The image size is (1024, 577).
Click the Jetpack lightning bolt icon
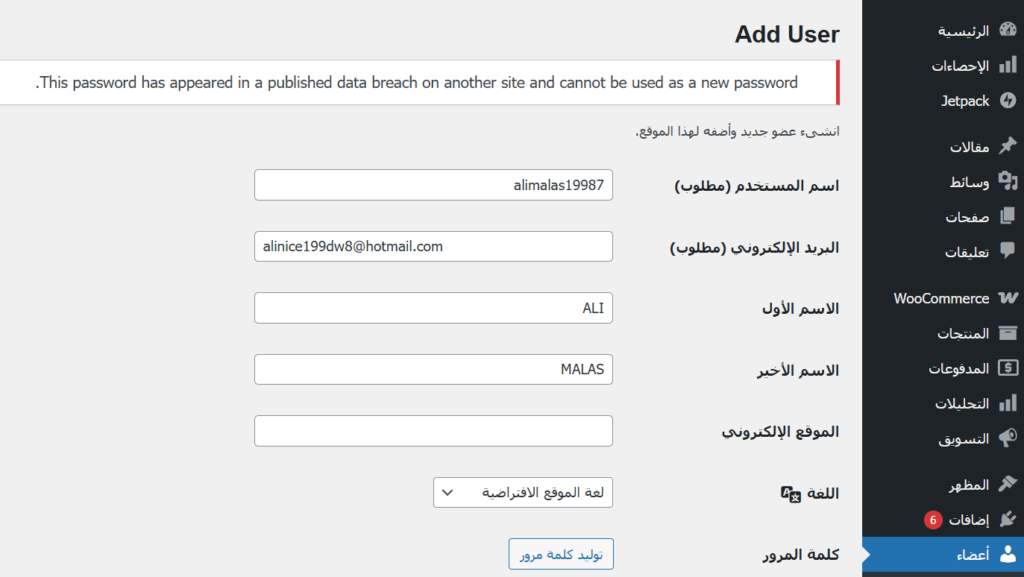[1007, 101]
